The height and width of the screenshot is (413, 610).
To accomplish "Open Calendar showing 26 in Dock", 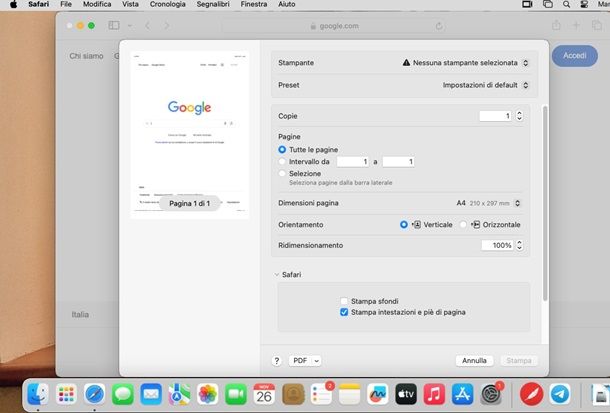I will [264, 394].
